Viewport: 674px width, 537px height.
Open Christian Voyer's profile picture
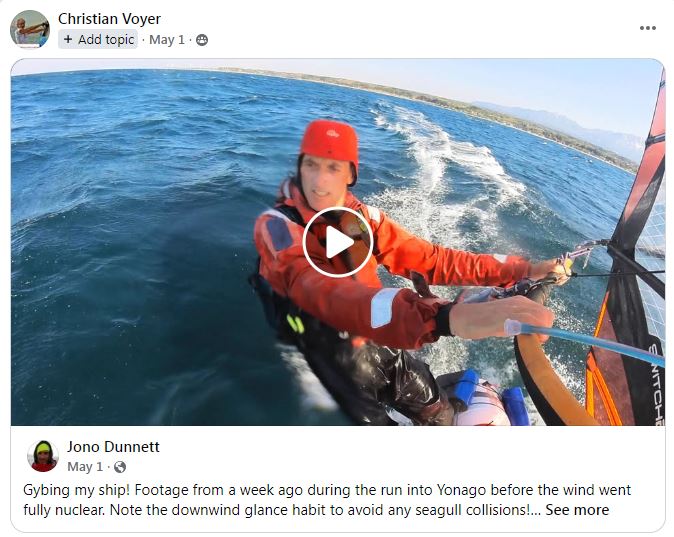point(30,29)
